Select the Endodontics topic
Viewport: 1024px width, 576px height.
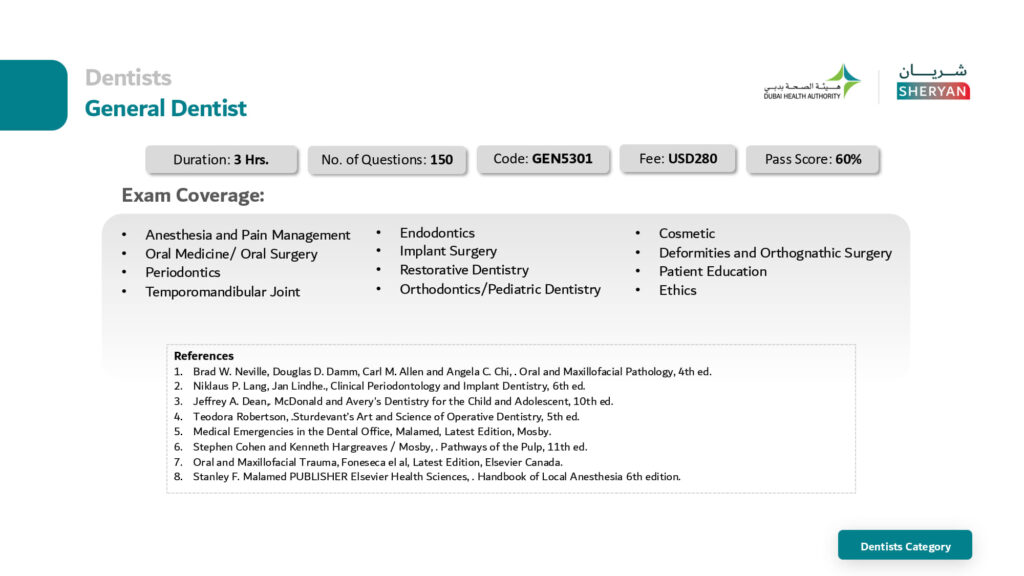pos(437,233)
